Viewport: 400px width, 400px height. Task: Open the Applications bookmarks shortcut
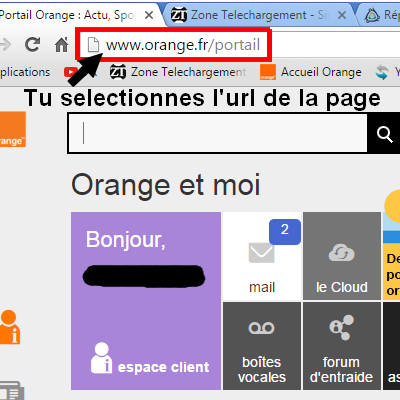25,72
